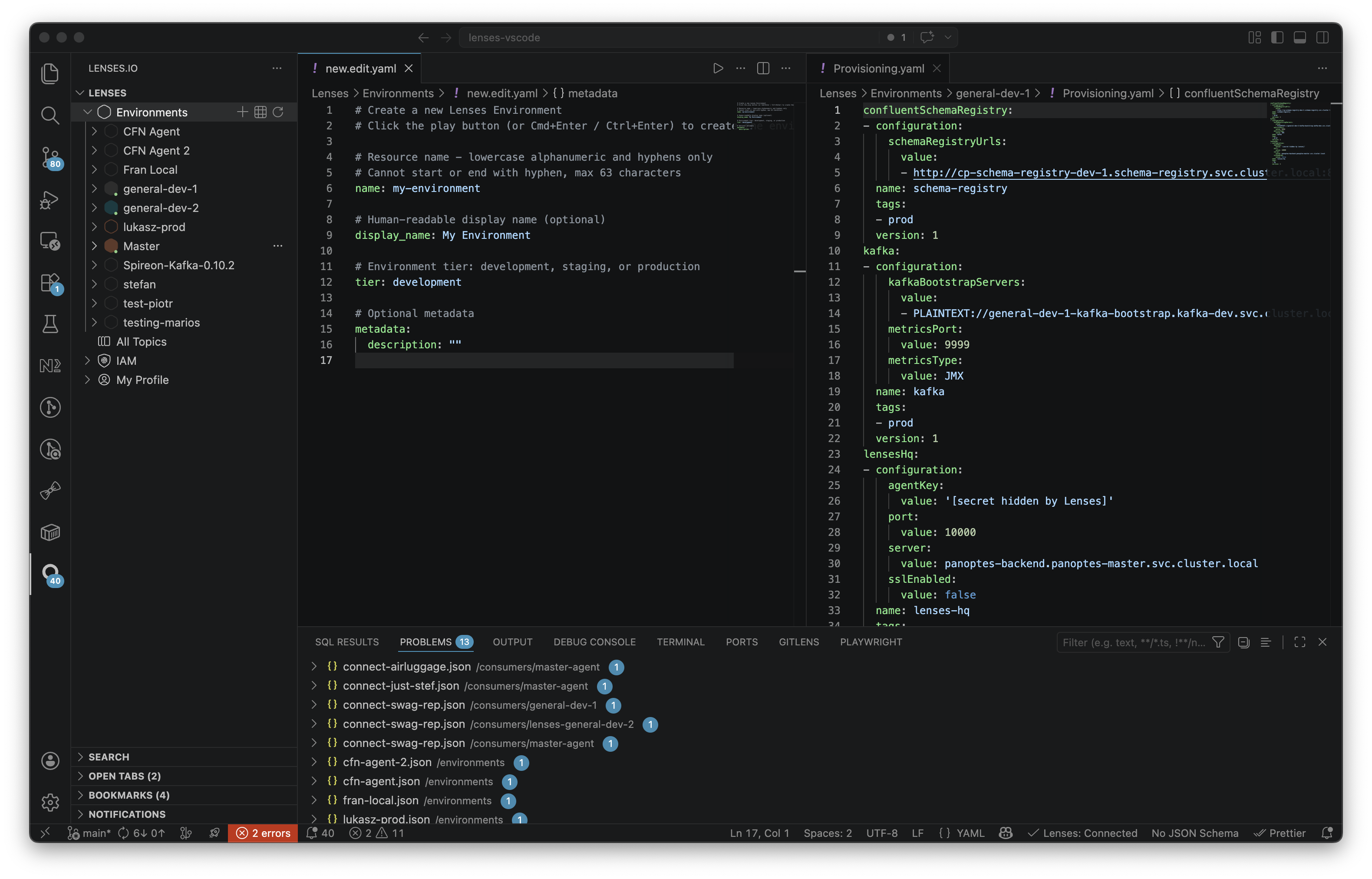
Task: Open the Explorer view in activity bar
Action: pos(50,74)
